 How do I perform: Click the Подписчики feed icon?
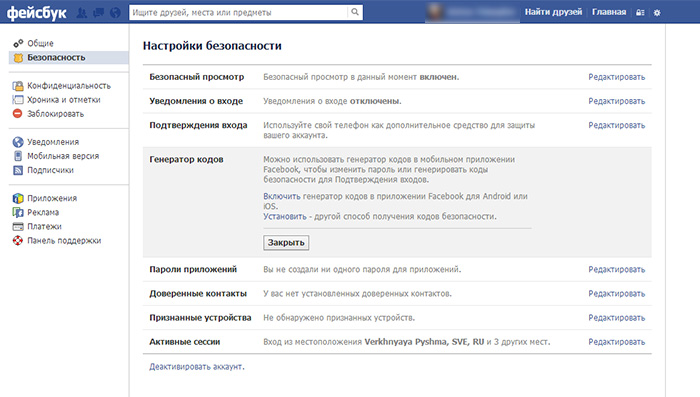[x=18, y=170]
